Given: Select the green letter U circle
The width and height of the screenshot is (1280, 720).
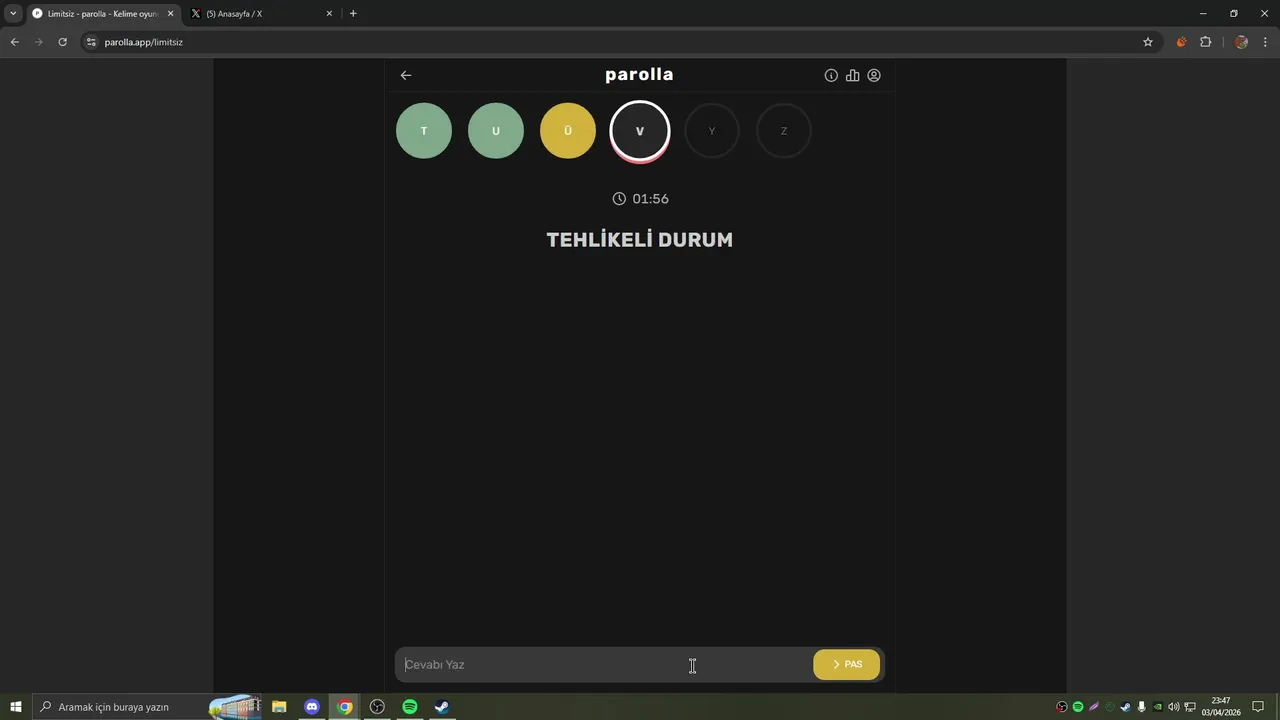Looking at the screenshot, I should pos(496,131).
